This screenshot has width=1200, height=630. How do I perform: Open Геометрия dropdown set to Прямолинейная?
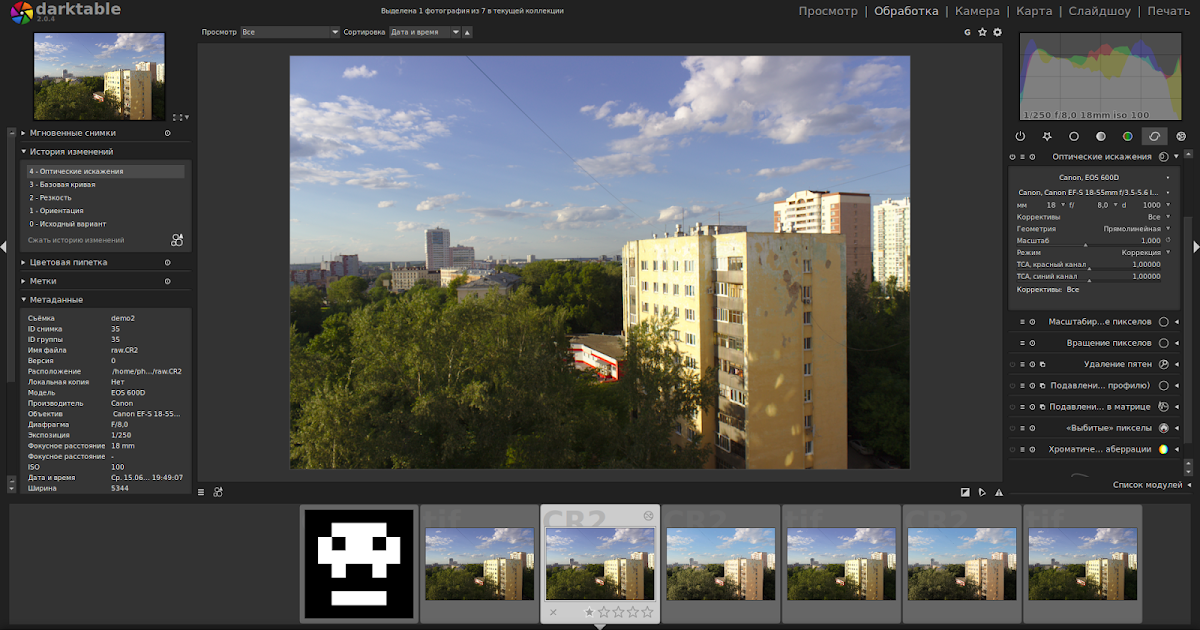pos(1094,228)
